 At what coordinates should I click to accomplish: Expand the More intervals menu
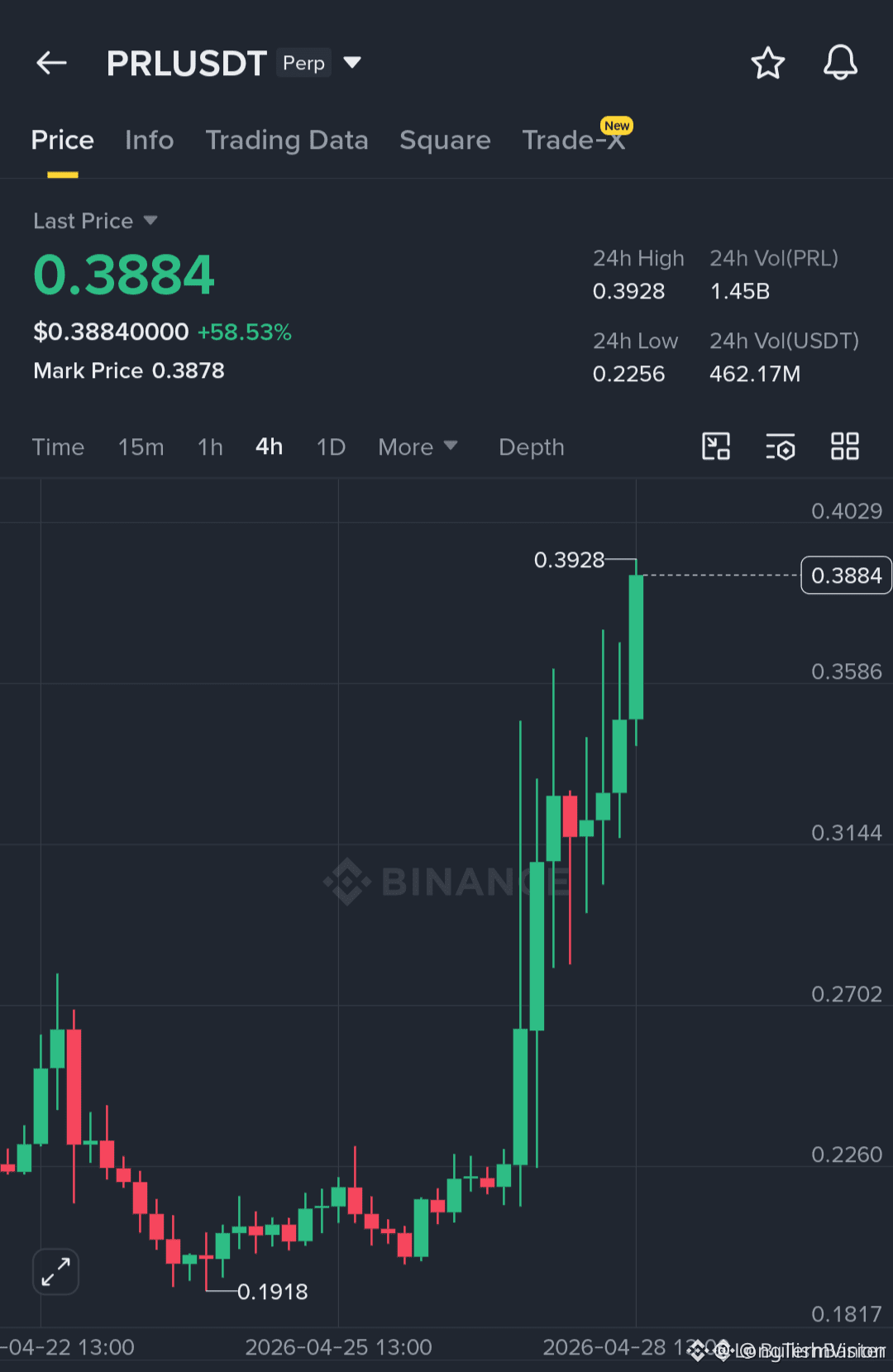418,447
